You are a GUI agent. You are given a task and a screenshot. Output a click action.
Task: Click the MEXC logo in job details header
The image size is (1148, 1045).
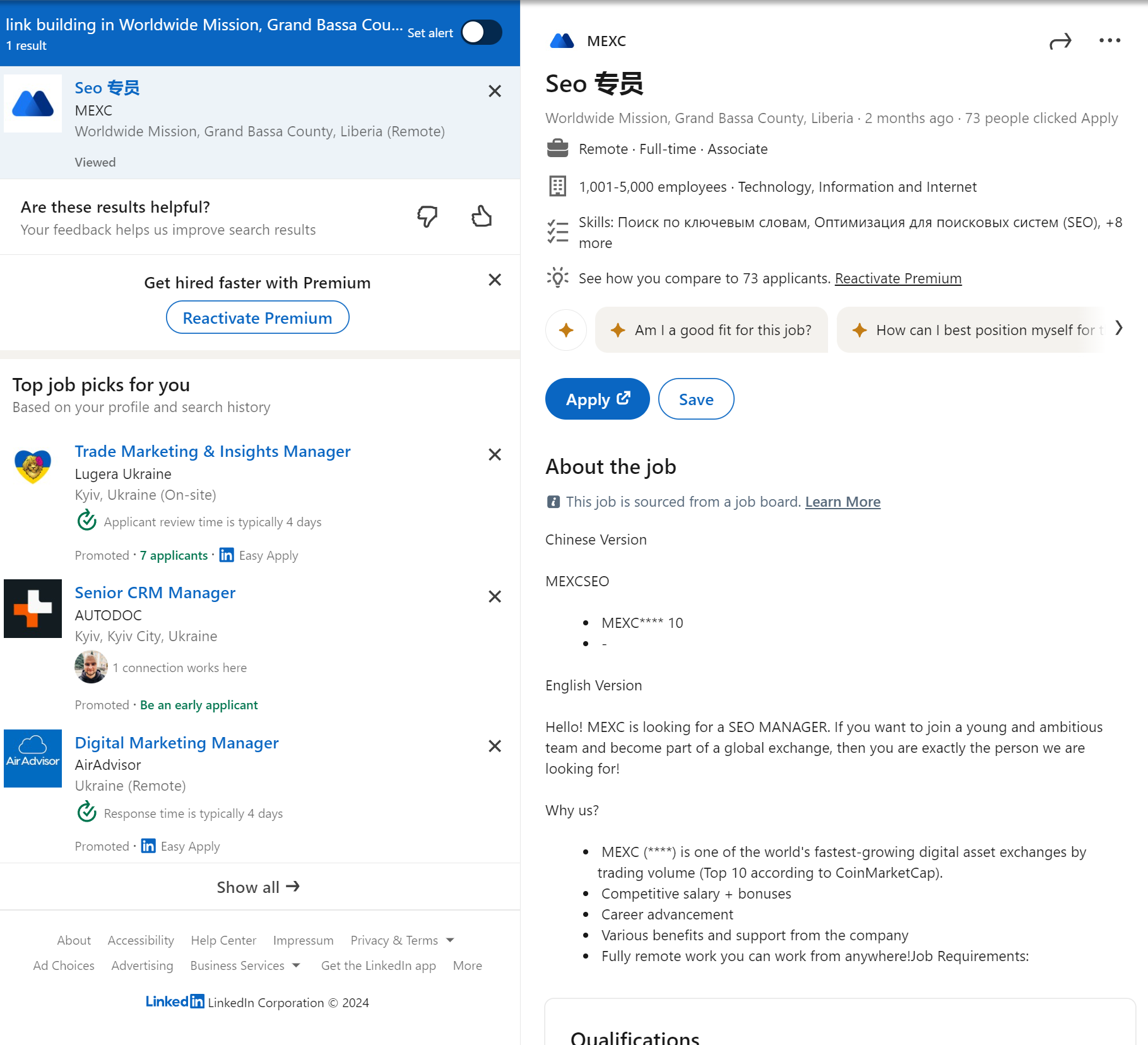pyautogui.click(x=562, y=41)
